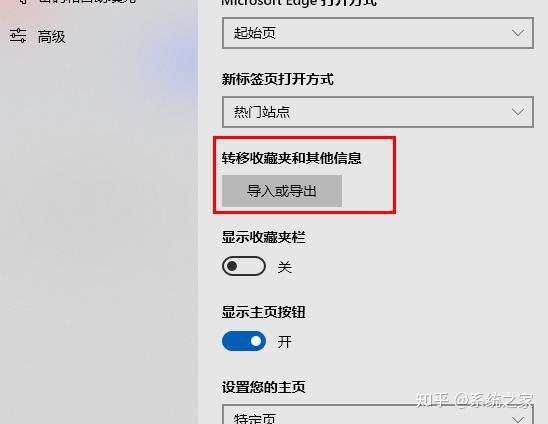This screenshot has width=548, height=424.
Task: Click the 高级 sliders icon in sidebar
Action: 18,36
